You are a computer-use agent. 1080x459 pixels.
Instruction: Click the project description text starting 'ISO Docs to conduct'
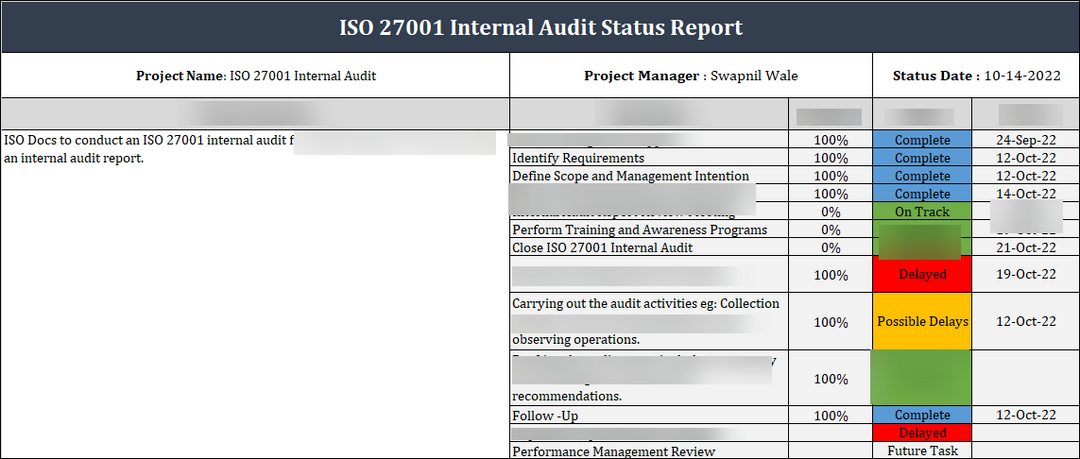(149, 150)
